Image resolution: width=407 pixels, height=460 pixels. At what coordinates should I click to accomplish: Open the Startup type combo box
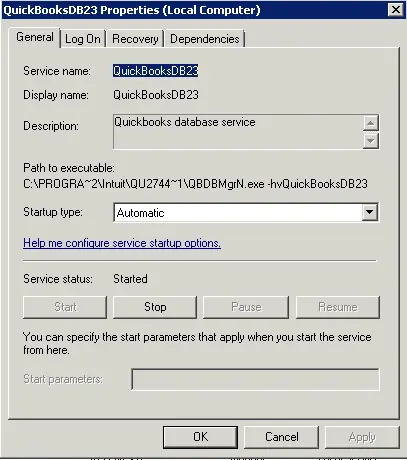tap(246, 212)
